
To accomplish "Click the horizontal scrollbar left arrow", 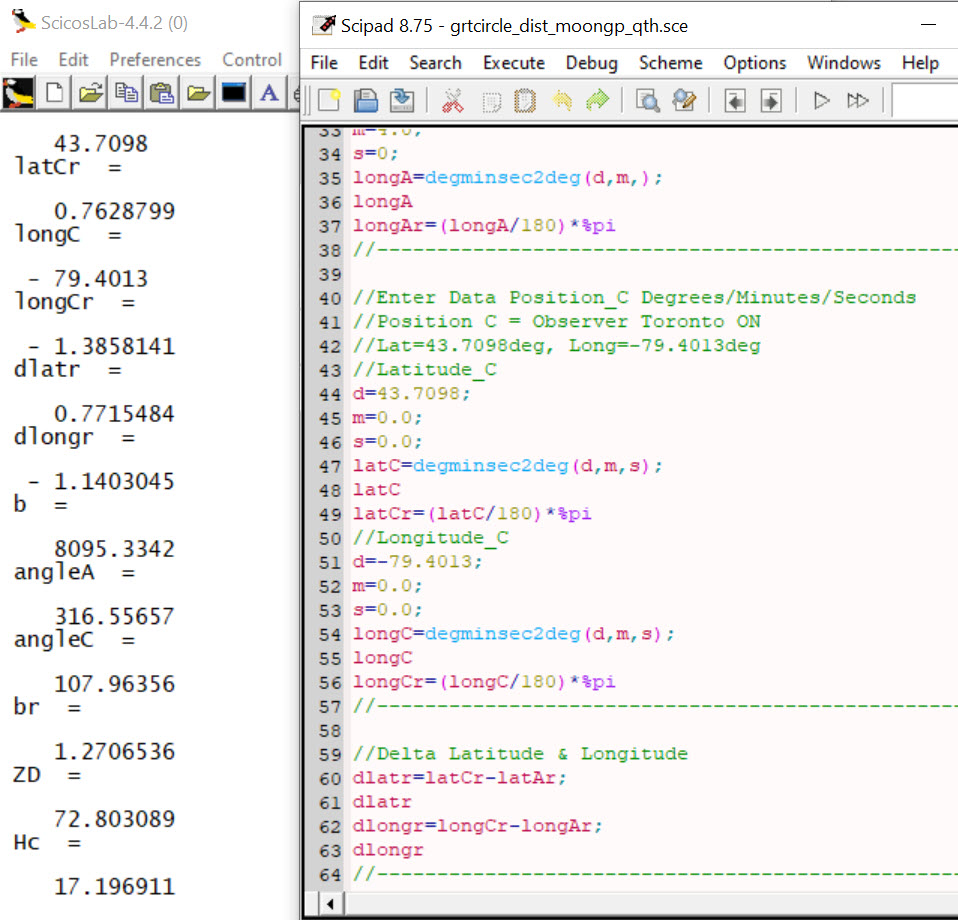I will point(330,904).
